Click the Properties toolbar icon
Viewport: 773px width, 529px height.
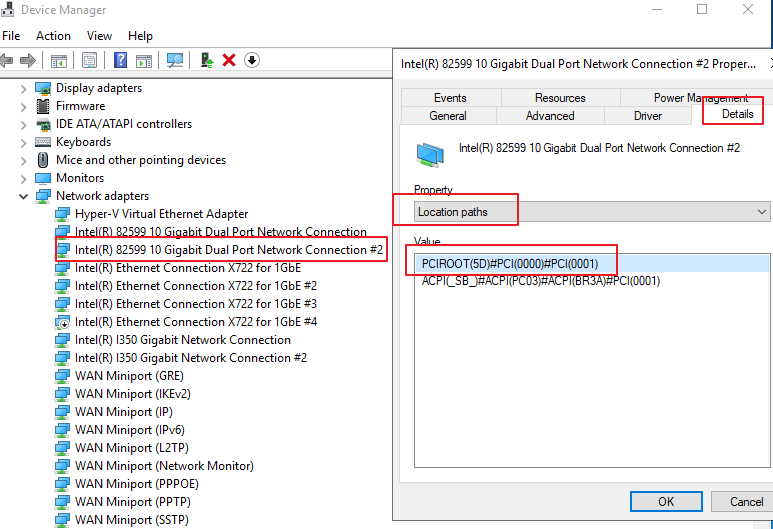point(90,60)
